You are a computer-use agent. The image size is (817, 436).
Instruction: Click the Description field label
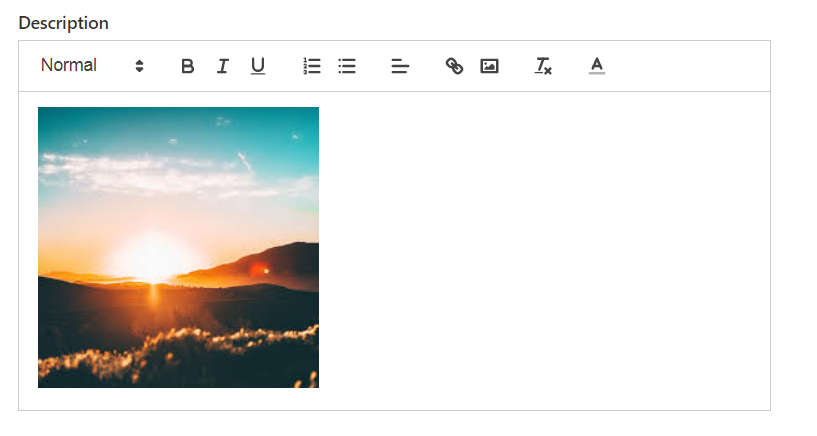(x=64, y=23)
